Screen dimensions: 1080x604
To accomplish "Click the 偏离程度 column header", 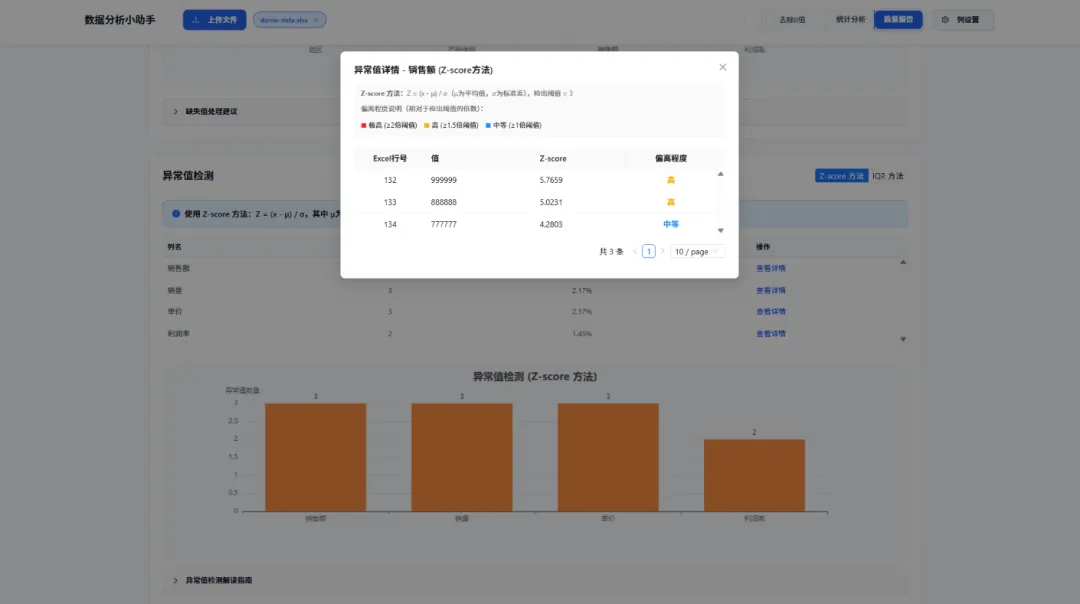I will click(670, 158).
